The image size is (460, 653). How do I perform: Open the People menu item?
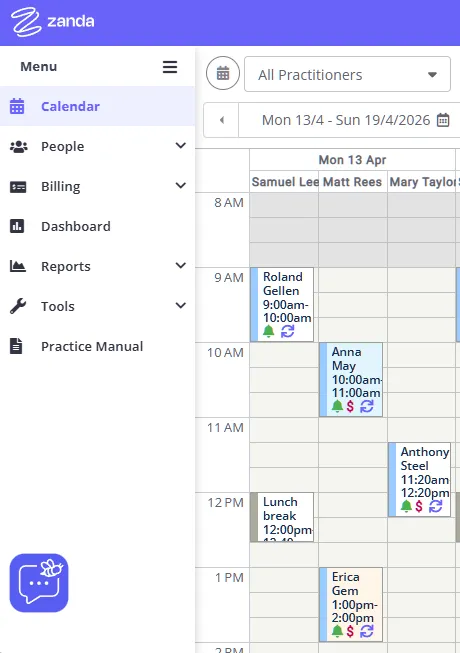coord(97,146)
